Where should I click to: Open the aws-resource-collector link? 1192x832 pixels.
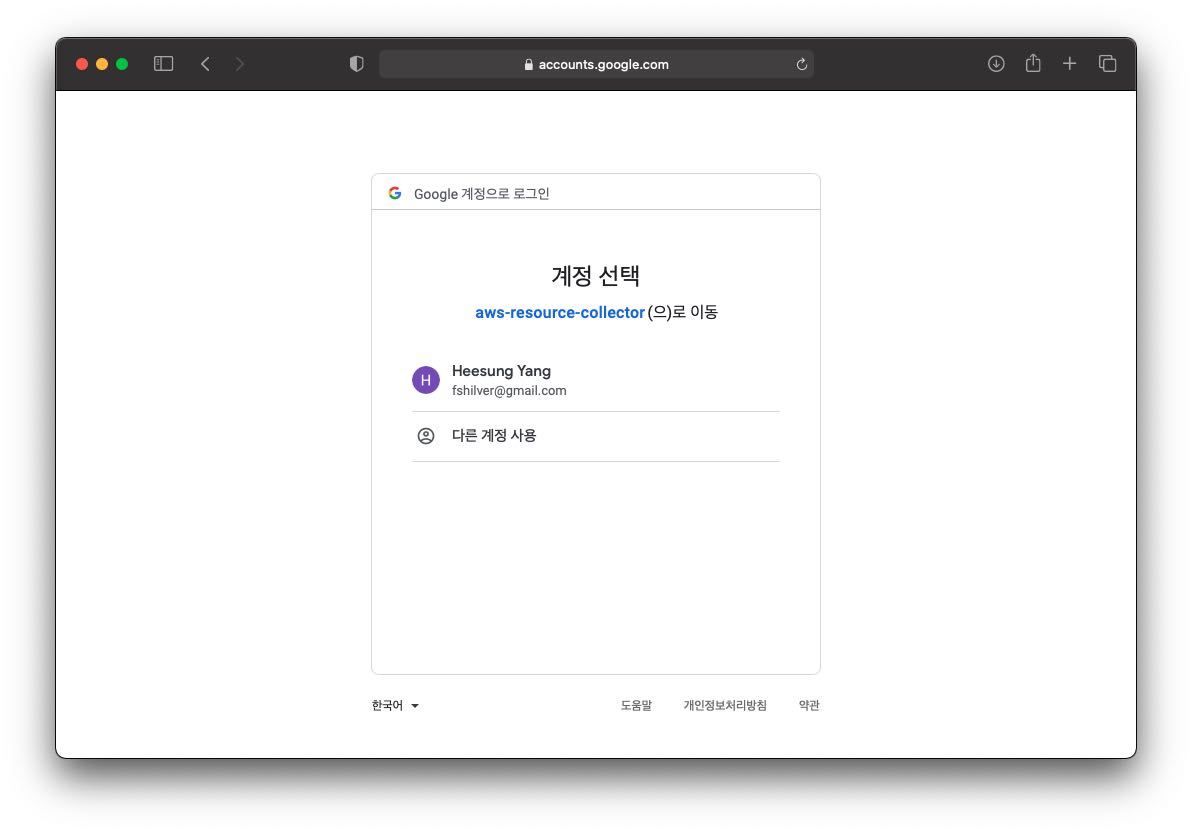point(560,313)
